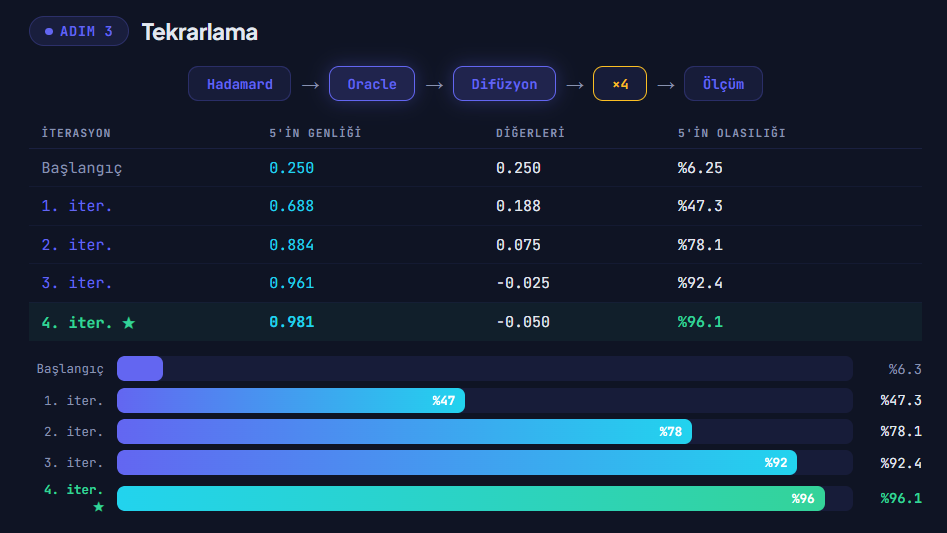Click probability %47.3 in the table

tap(700, 206)
